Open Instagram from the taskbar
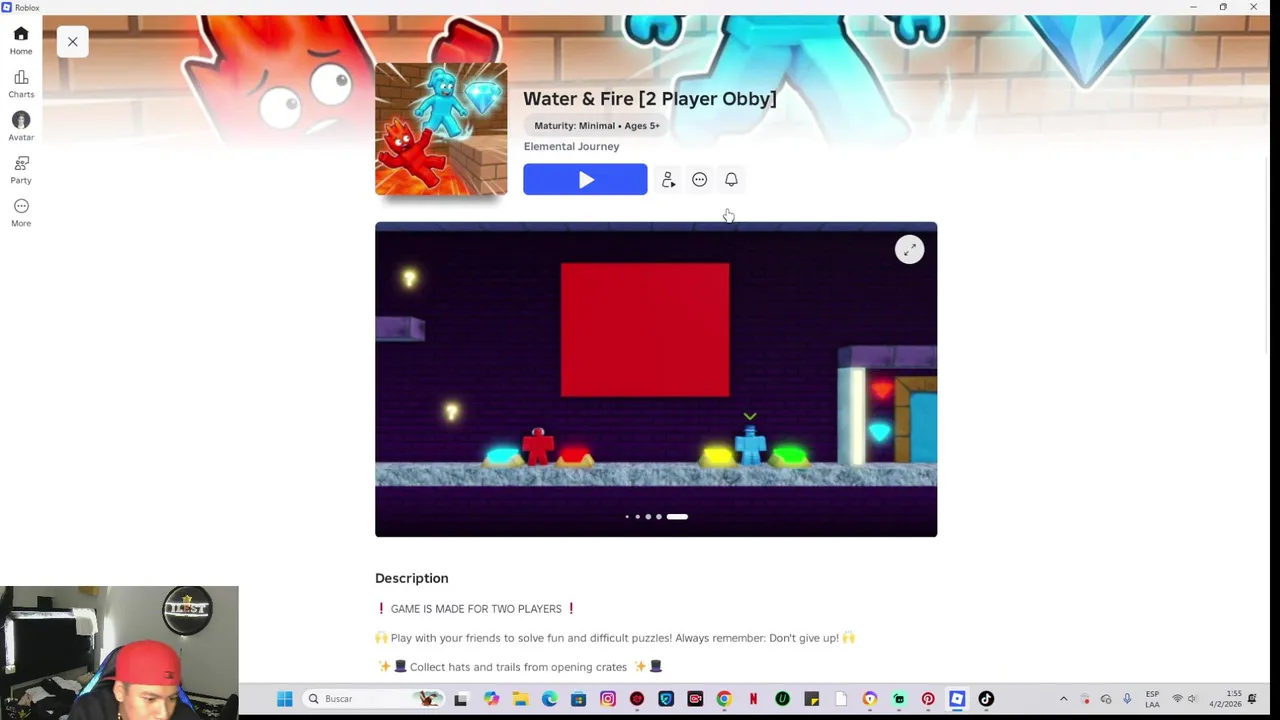The height and width of the screenshot is (720, 1280). (x=608, y=699)
